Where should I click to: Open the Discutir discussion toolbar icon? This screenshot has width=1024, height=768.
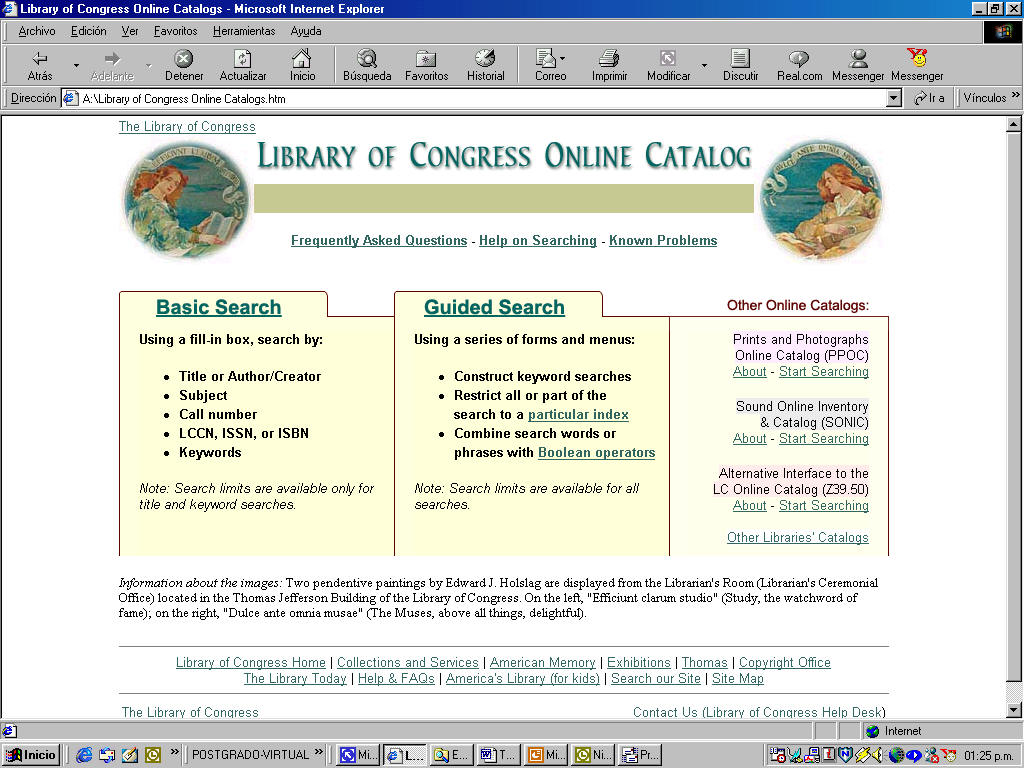740,65
